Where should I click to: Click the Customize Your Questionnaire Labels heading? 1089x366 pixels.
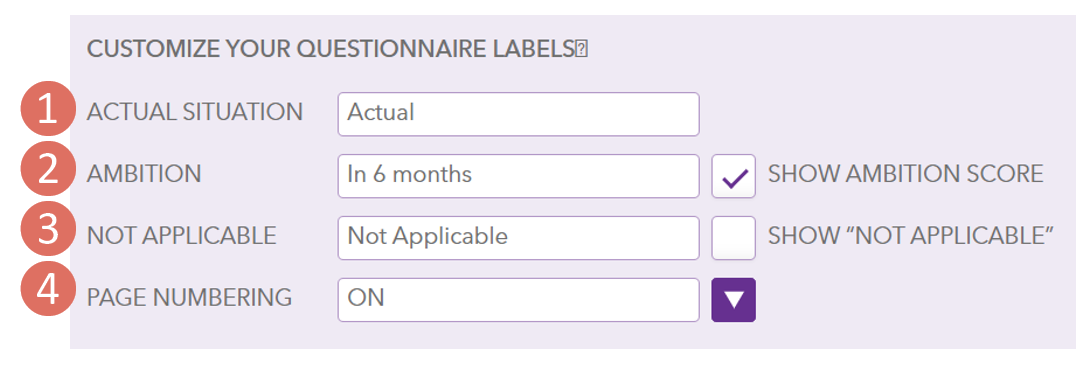click(331, 50)
